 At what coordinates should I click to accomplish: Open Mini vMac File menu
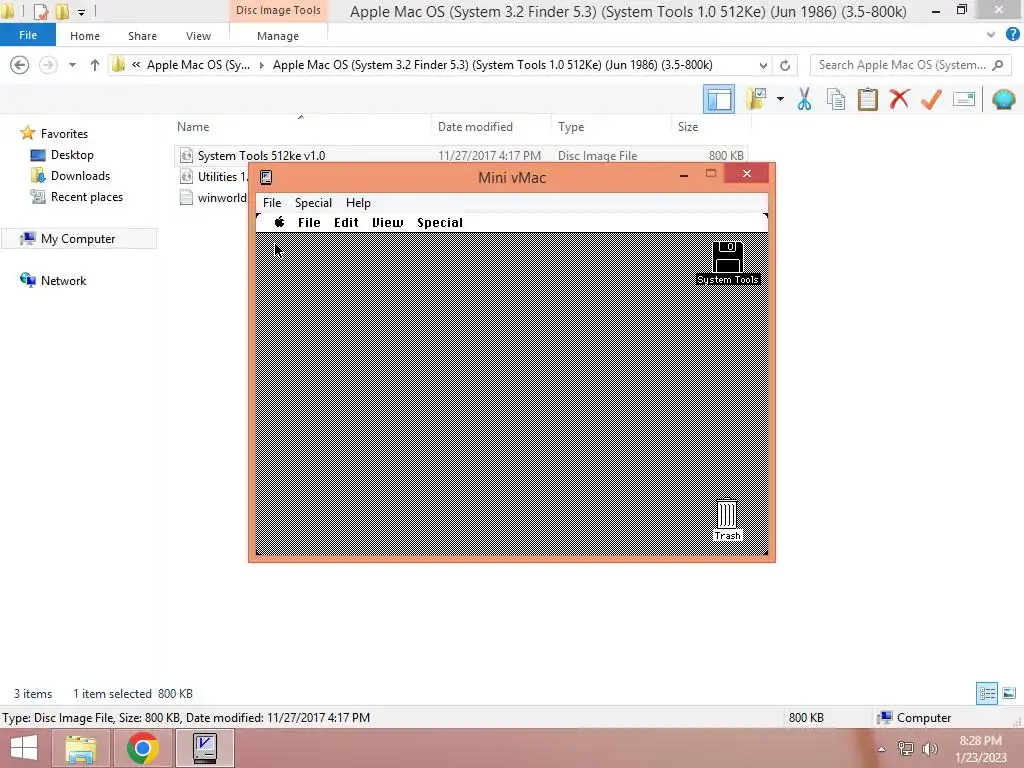[272, 202]
